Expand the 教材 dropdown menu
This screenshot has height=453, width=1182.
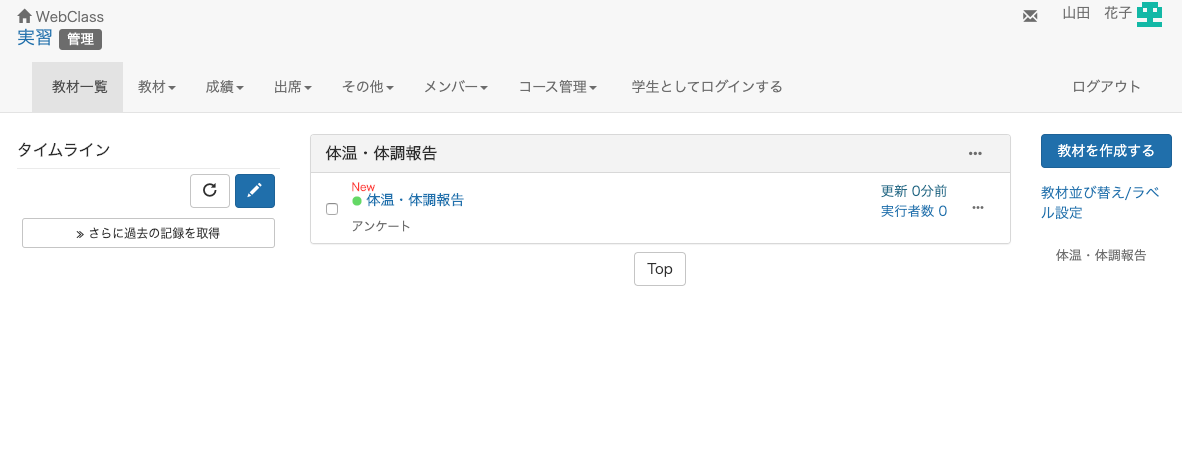pyautogui.click(x=157, y=87)
